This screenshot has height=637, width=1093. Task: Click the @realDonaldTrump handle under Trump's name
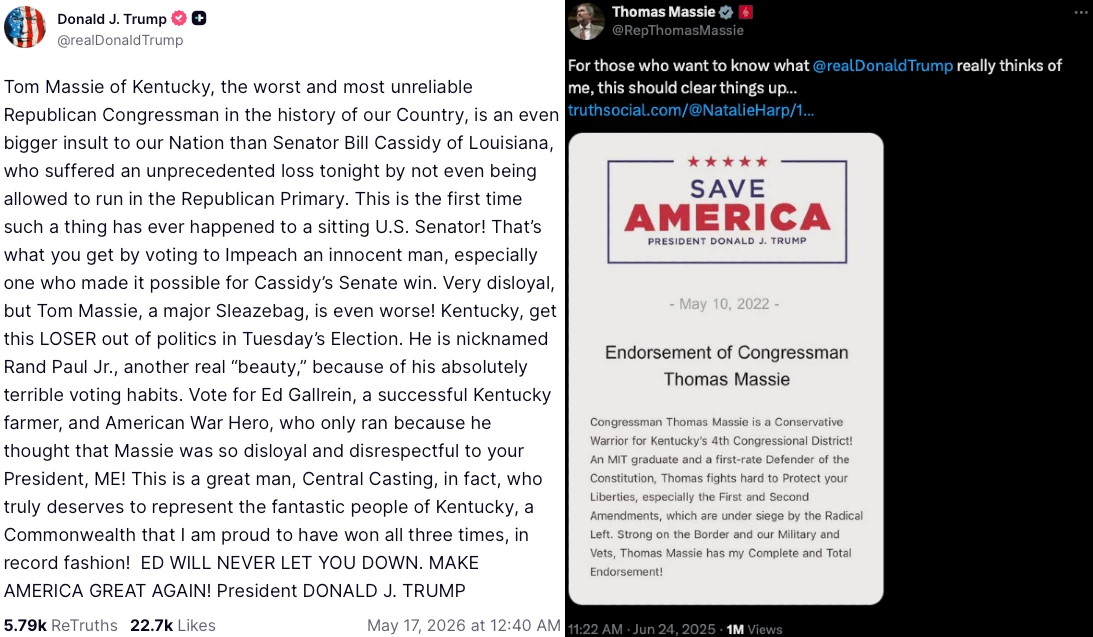120,40
